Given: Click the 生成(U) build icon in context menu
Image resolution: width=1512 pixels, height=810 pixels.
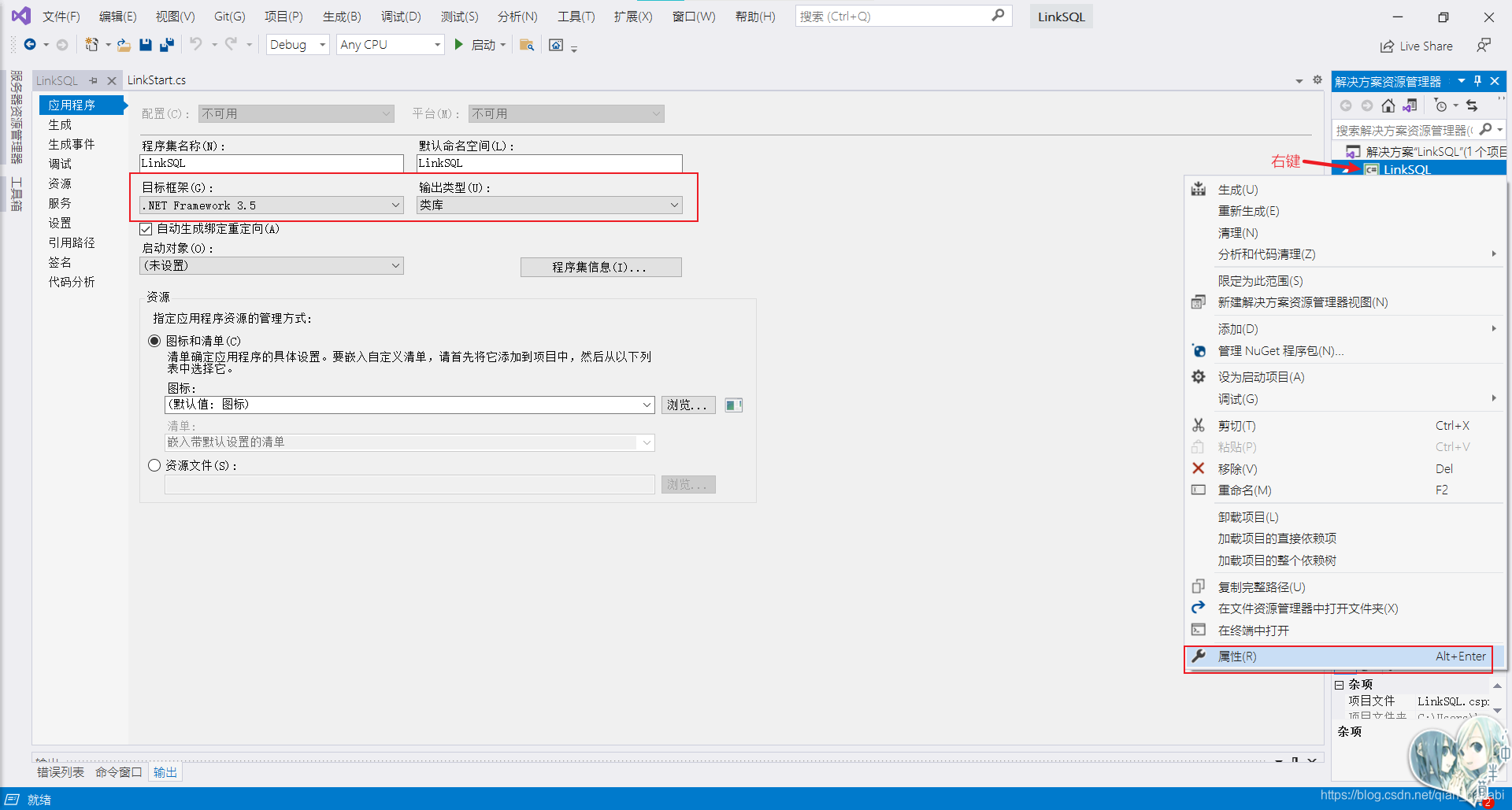Looking at the screenshot, I should 1199,189.
